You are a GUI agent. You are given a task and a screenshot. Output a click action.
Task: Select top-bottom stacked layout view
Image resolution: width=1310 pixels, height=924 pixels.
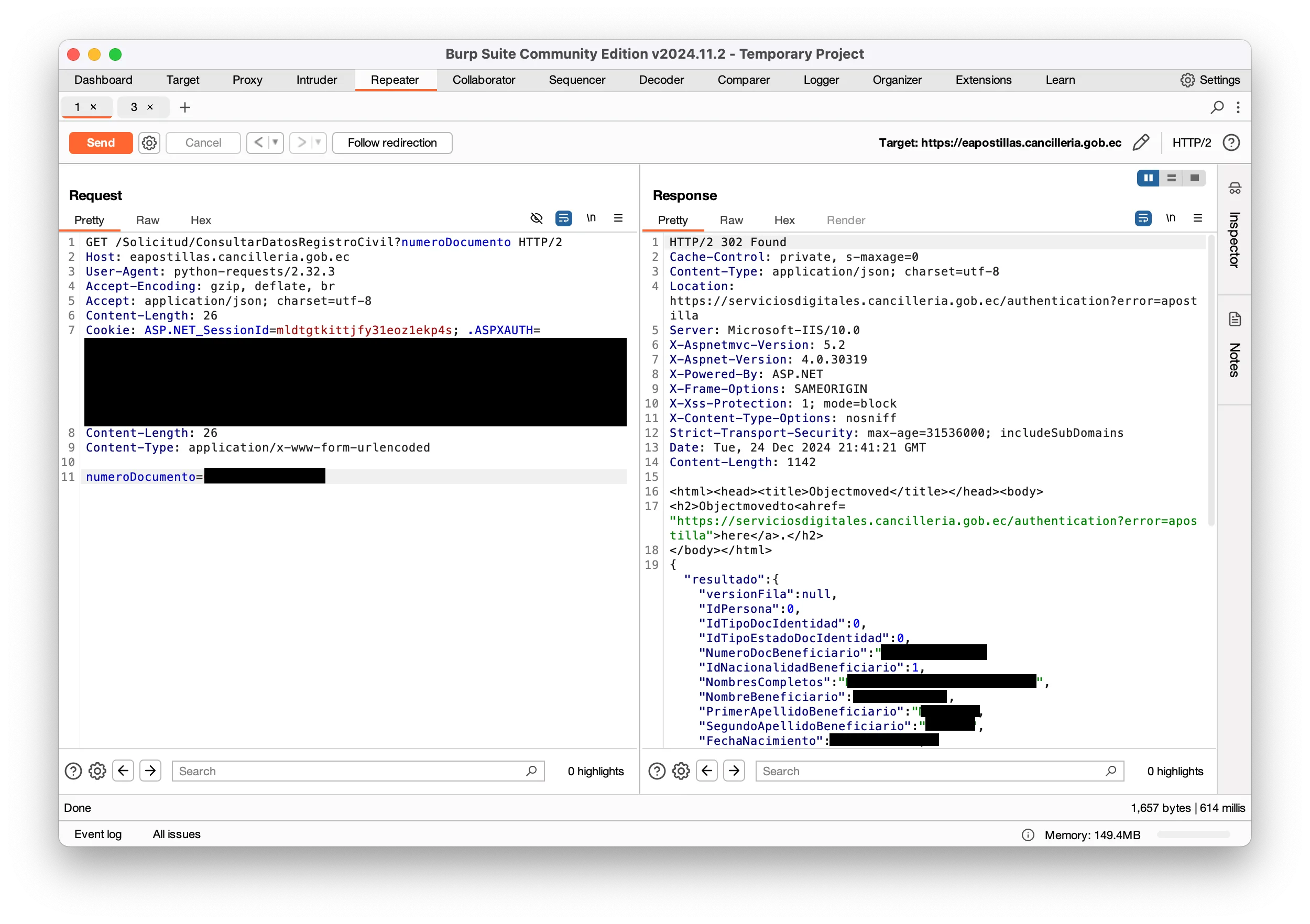(1171, 179)
